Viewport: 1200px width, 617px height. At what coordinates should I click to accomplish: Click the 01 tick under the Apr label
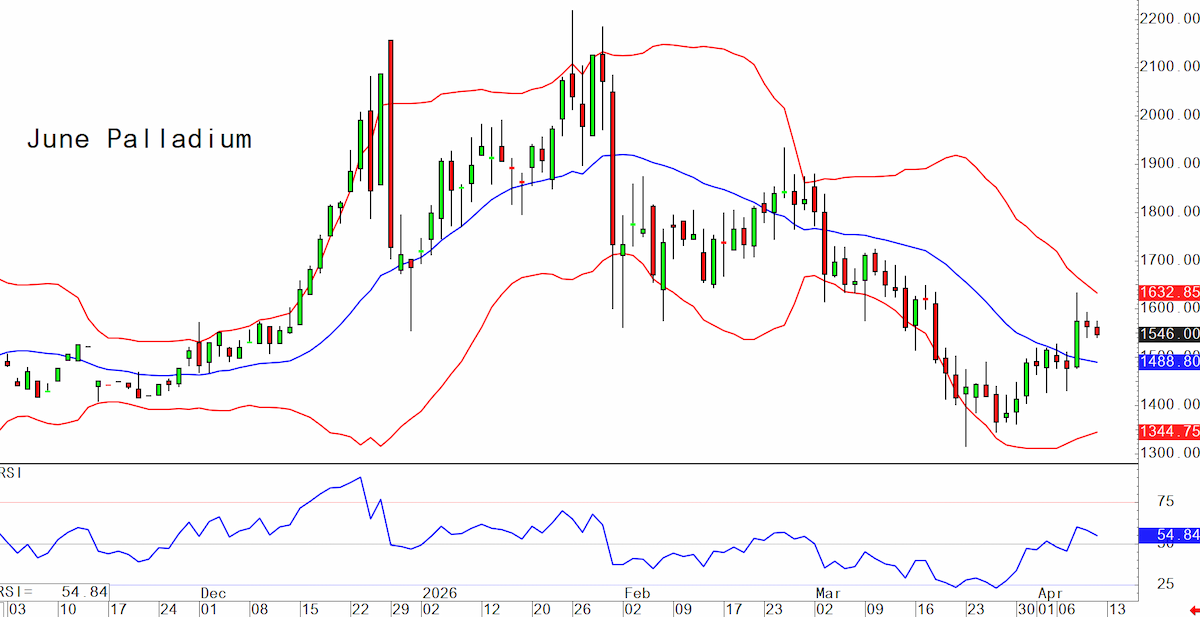(1044, 609)
